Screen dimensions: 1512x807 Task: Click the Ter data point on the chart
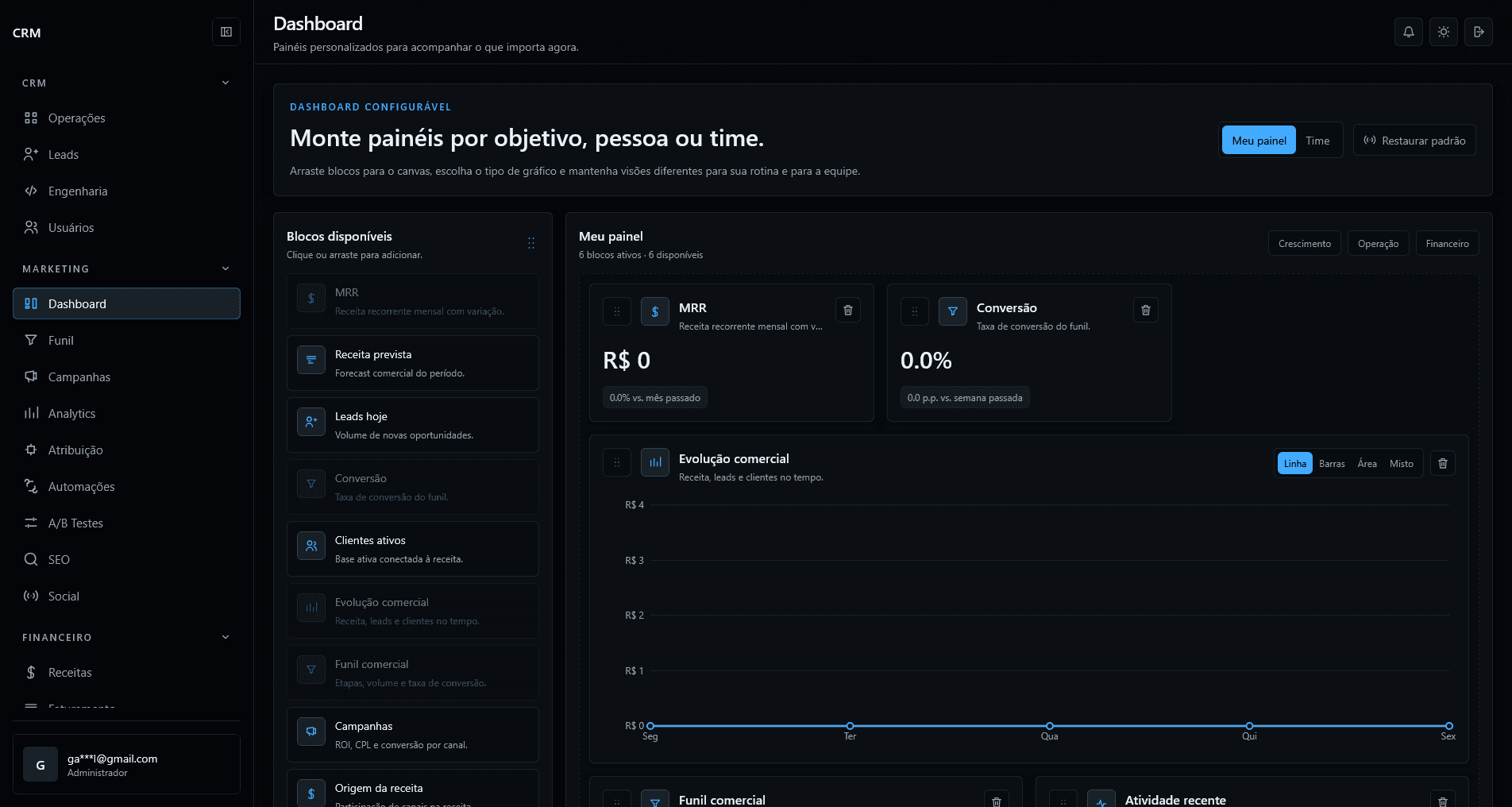[x=850, y=726]
